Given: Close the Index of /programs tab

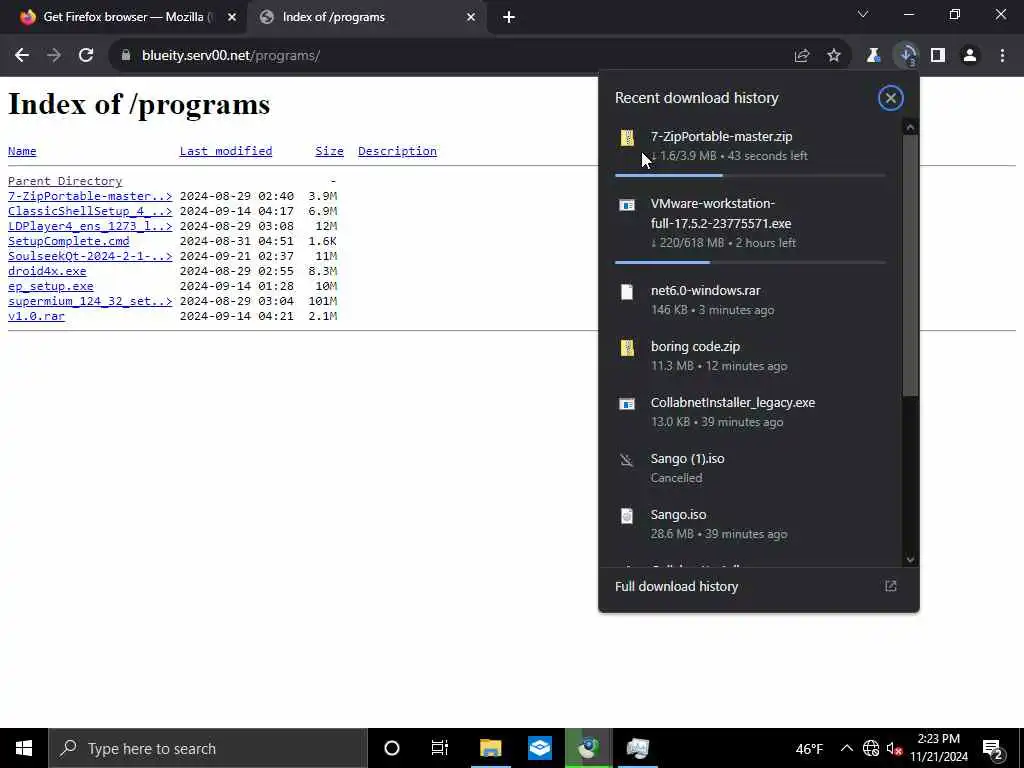Looking at the screenshot, I should (471, 17).
